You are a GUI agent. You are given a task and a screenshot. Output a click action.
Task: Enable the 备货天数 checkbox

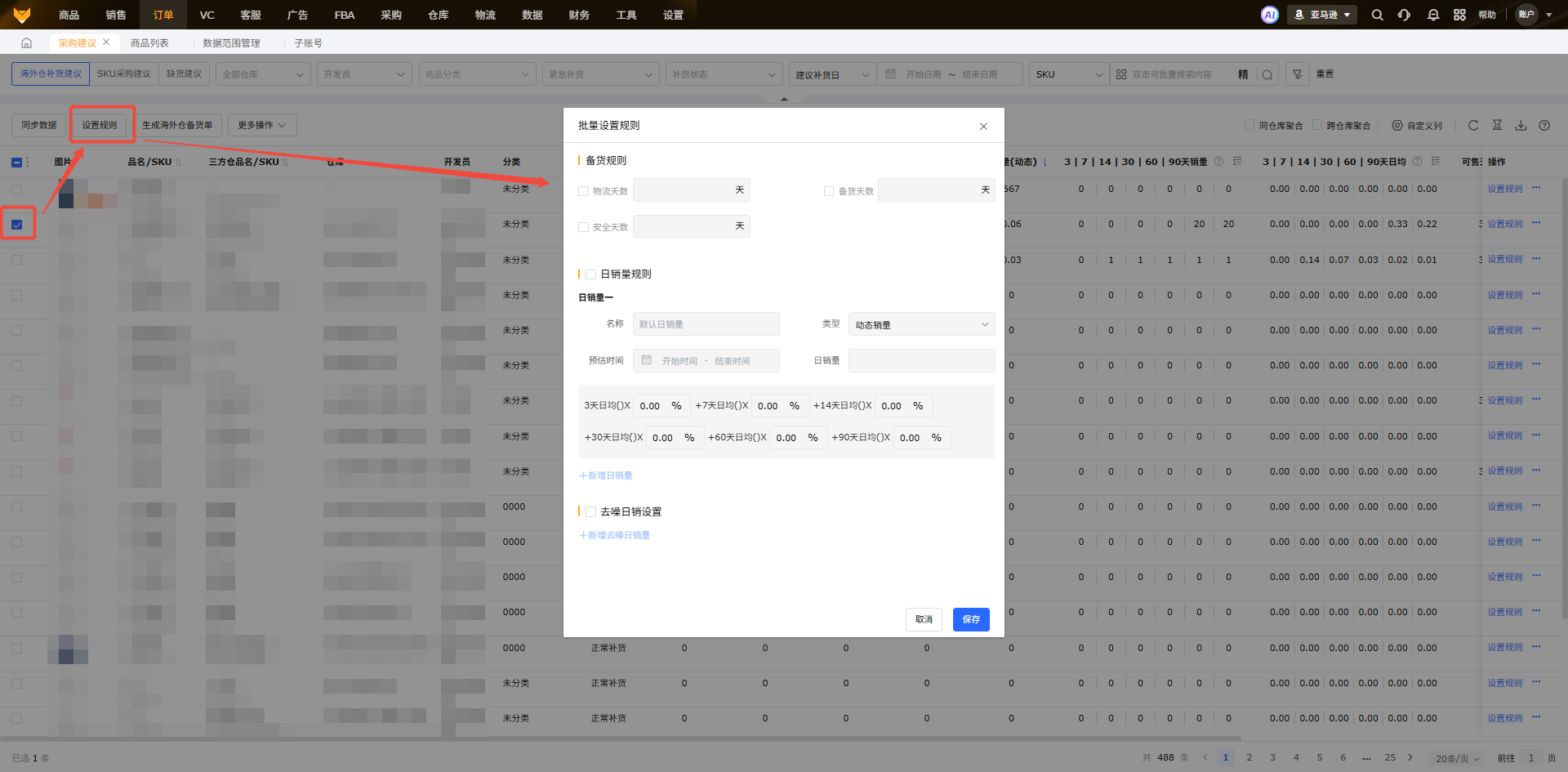click(x=829, y=191)
